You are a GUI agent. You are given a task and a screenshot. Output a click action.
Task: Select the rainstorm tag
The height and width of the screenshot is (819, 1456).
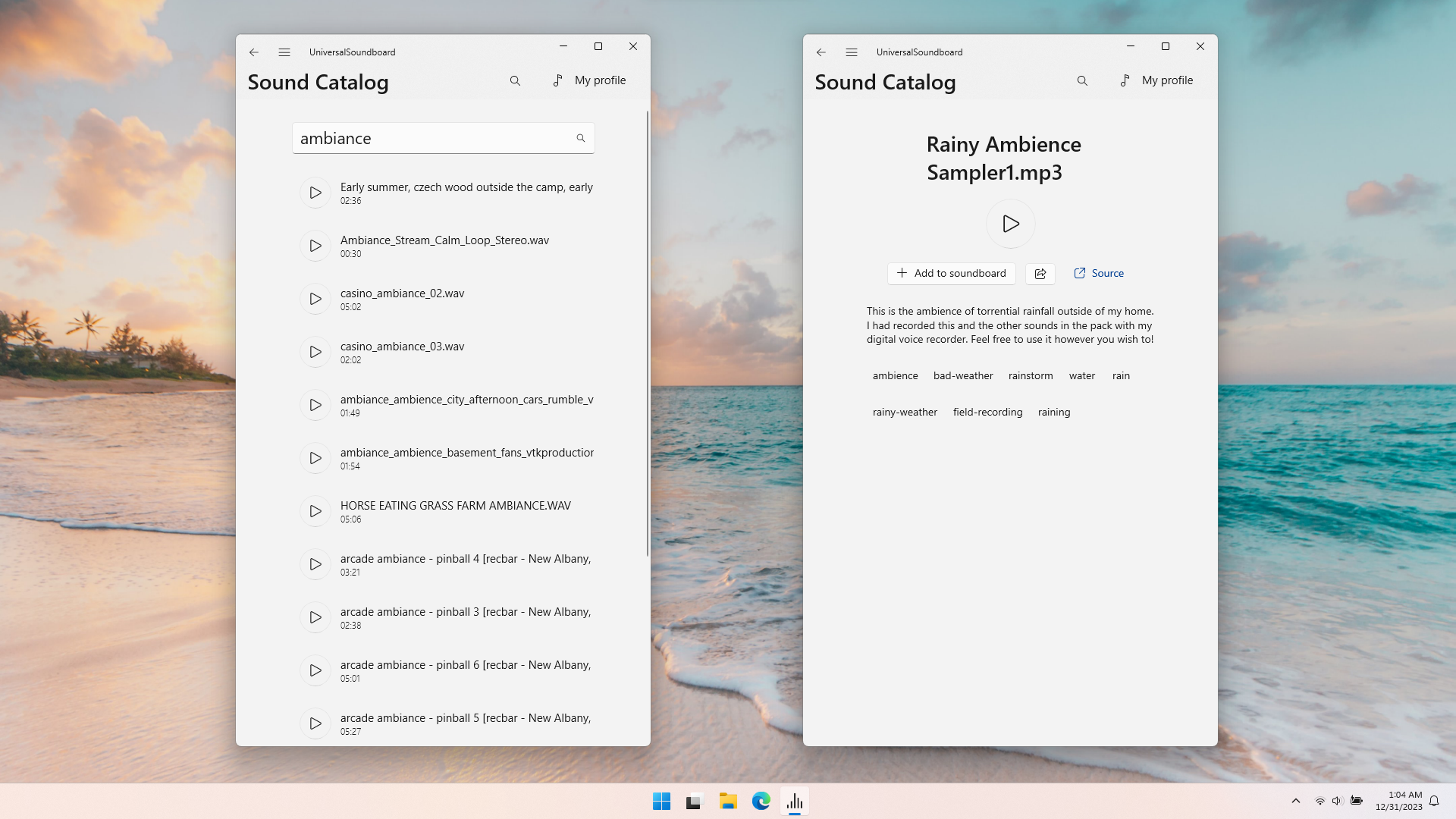coord(1031,376)
